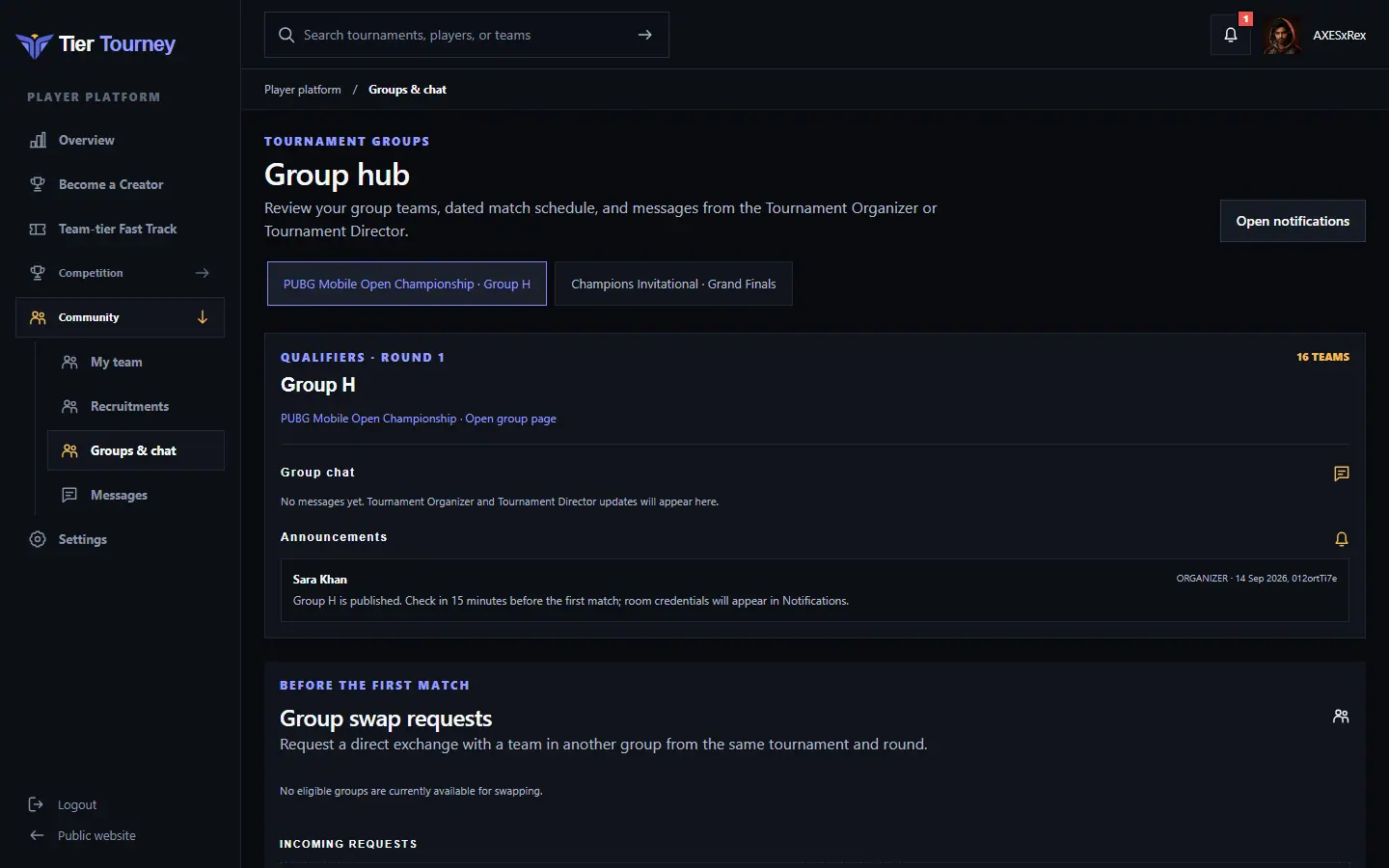1389x868 pixels.
Task: Go to Public website link
Action: (x=96, y=835)
